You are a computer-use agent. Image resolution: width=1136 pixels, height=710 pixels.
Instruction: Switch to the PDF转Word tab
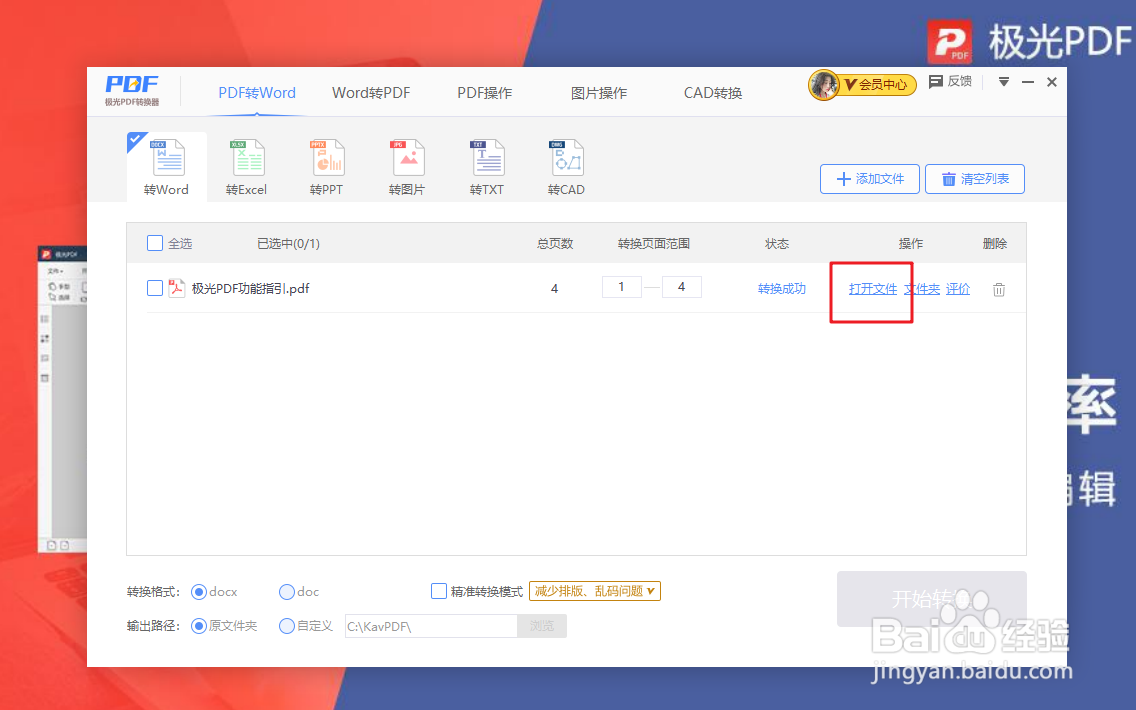coord(257,93)
